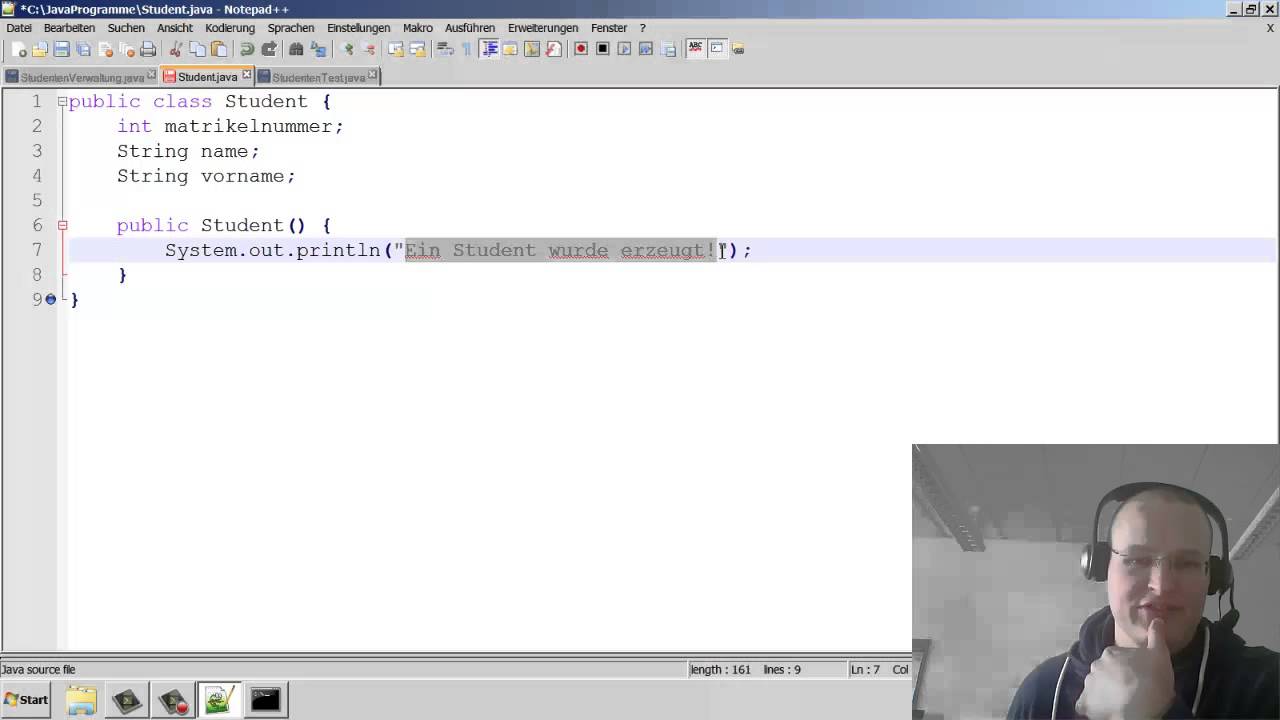The width and height of the screenshot is (1280, 720).
Task: Toggle the Word Wrap toolbar icon
Action: pyautogui.click(x=444, y=49)
